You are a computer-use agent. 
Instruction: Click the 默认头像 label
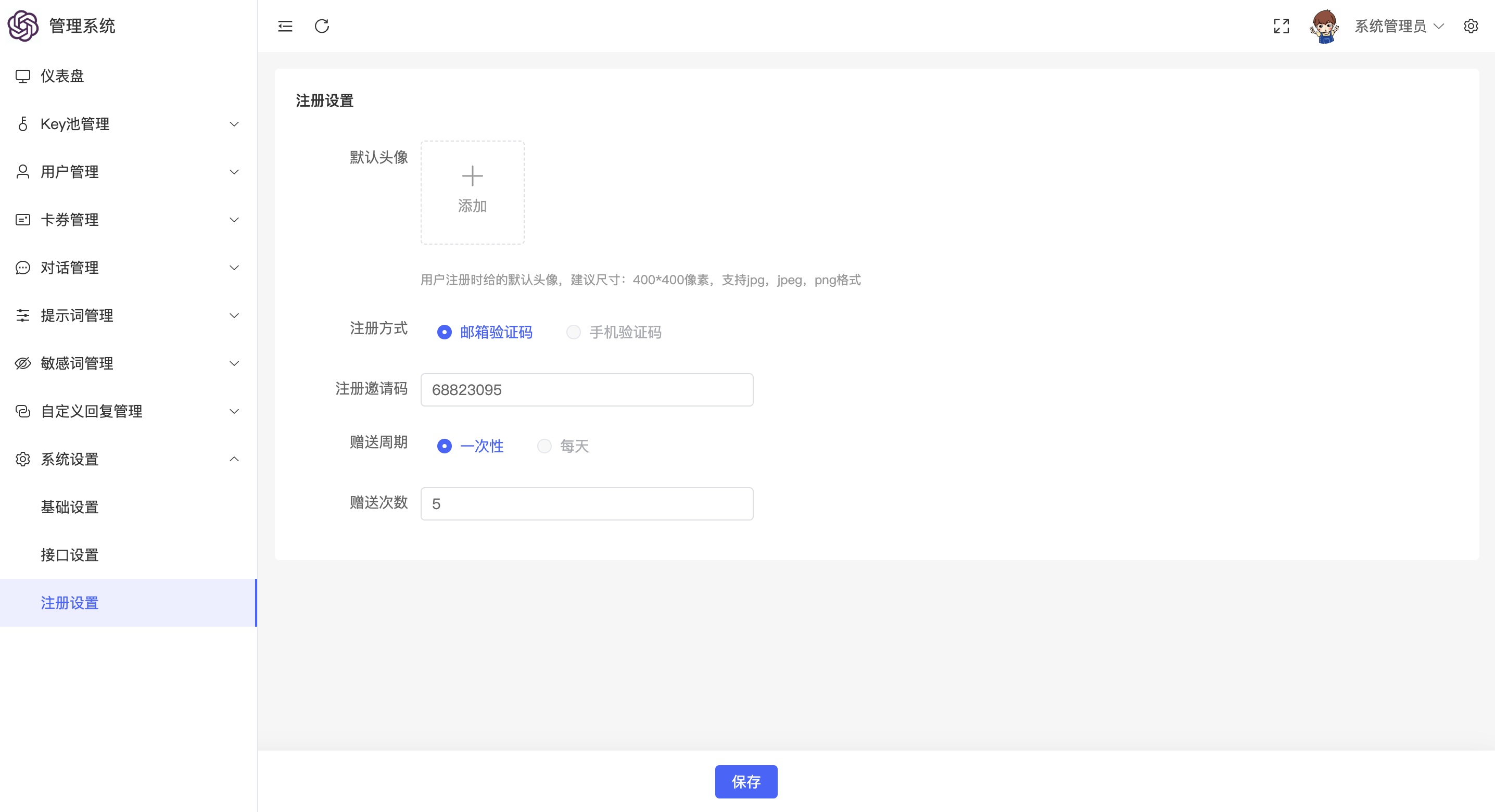tap(378, 157)
